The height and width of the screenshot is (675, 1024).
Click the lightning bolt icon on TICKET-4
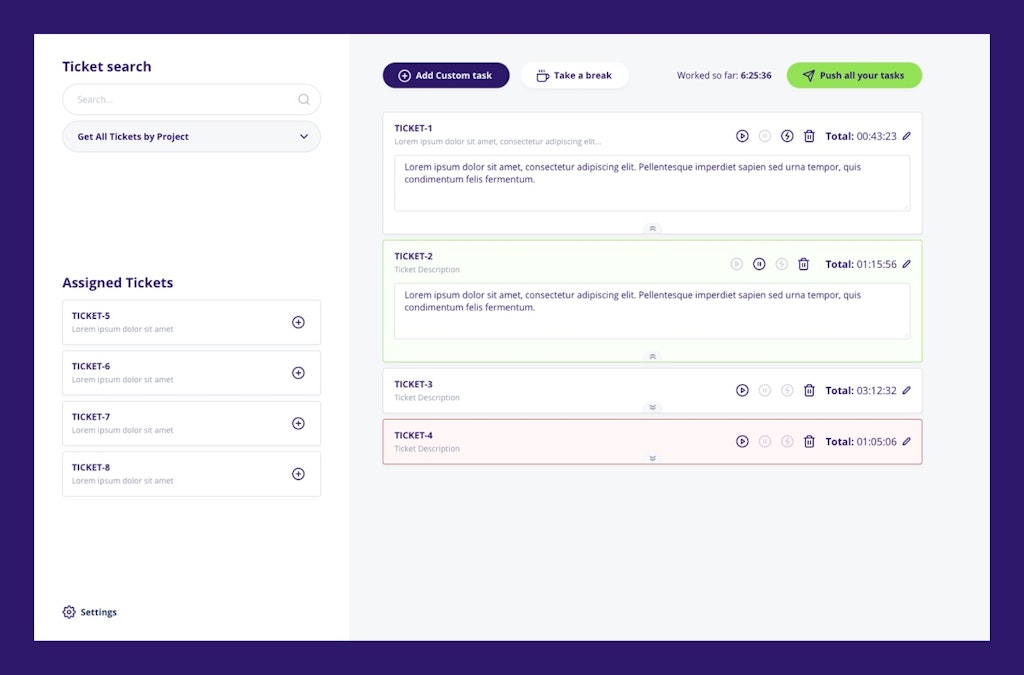tap(787, 441)
